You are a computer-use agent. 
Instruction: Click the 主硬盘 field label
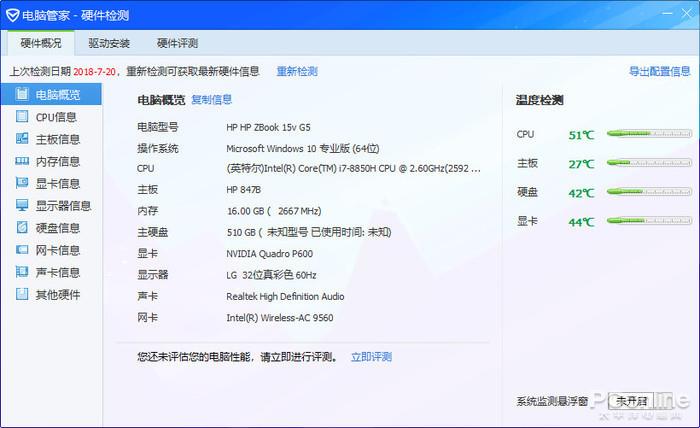(153, 232)
